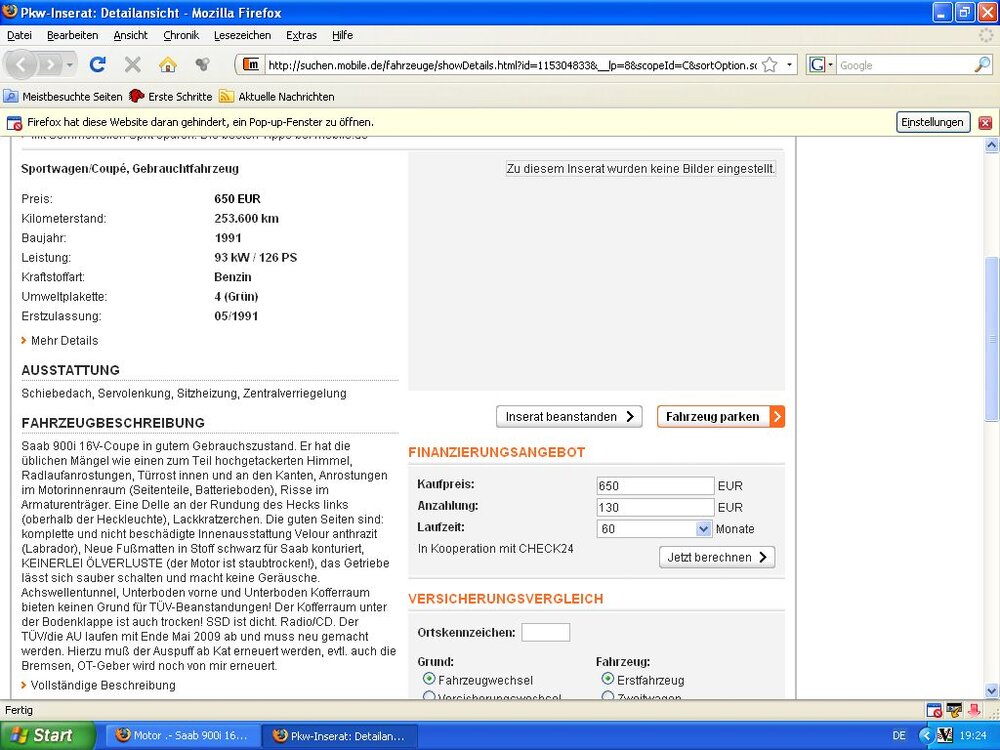The width and height of the screenshot is (1000, 750).
Task: Open the Start menu
Action: click(47, 735)
